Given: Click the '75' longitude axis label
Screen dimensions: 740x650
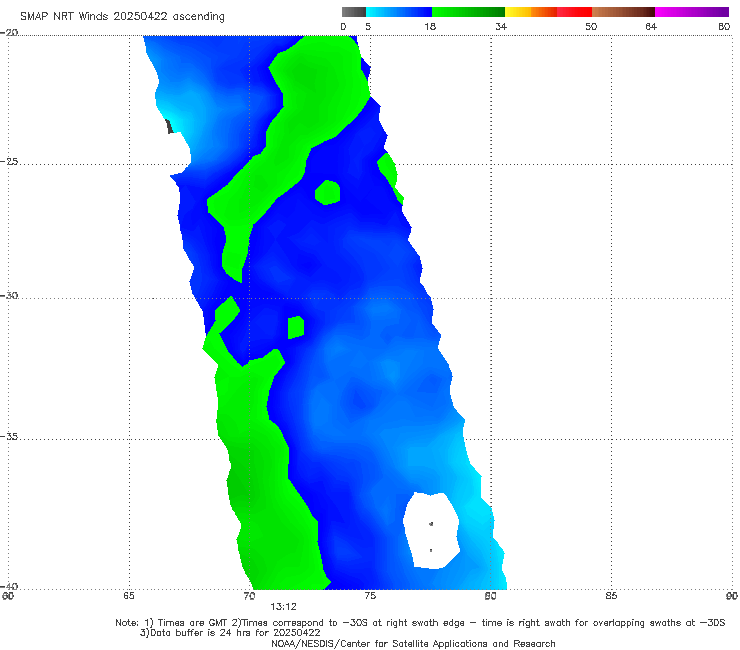Looking at the screenshot, I should click(370, 596).
